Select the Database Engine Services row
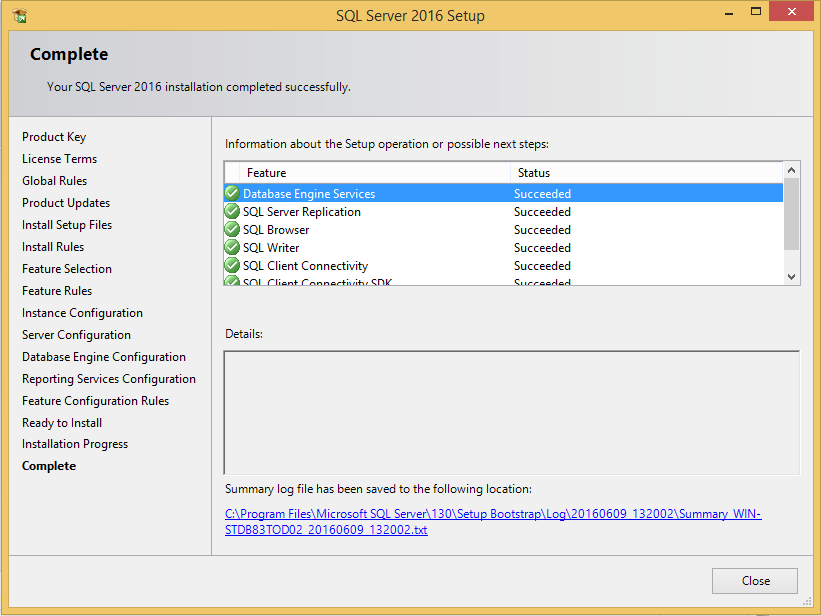The image size is (821, 616). [x=309, y=194]
